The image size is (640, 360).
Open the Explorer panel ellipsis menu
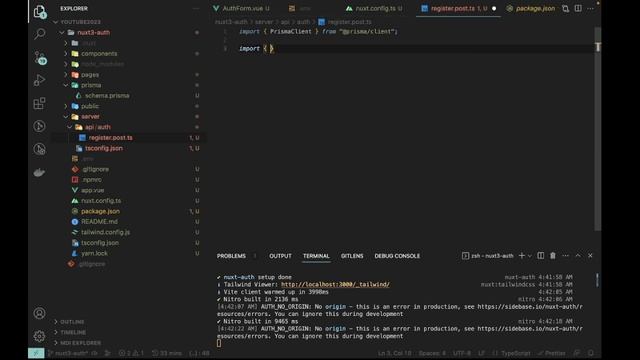click(x=196, y=9)
